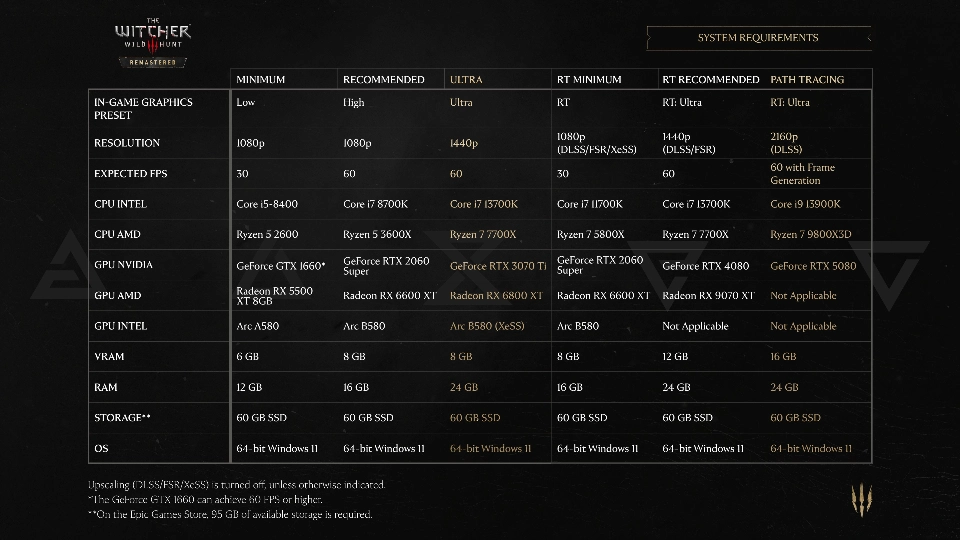The width and height of the screenshot is (960, 540).
Task: Click the 'Core i7 11700K' cell
Action: (590, 204)
